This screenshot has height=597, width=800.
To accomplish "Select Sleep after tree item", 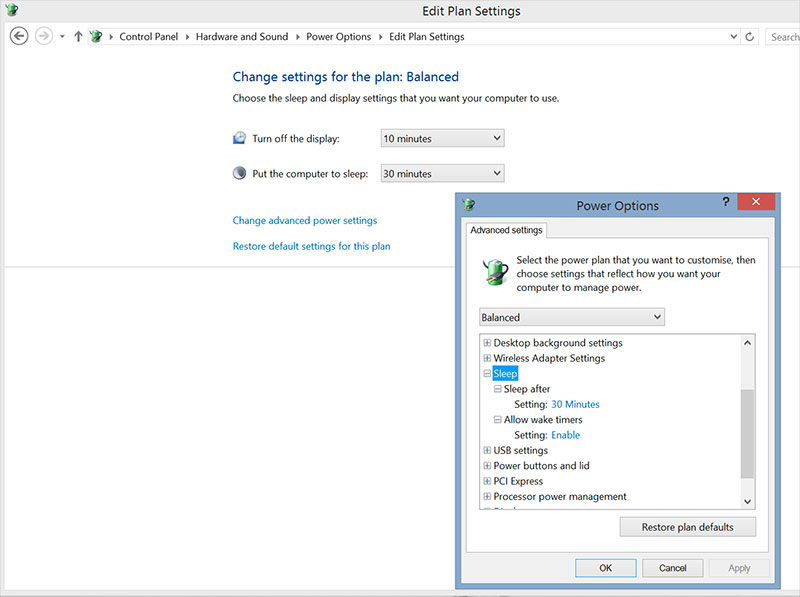I will [x=527, y=389].
